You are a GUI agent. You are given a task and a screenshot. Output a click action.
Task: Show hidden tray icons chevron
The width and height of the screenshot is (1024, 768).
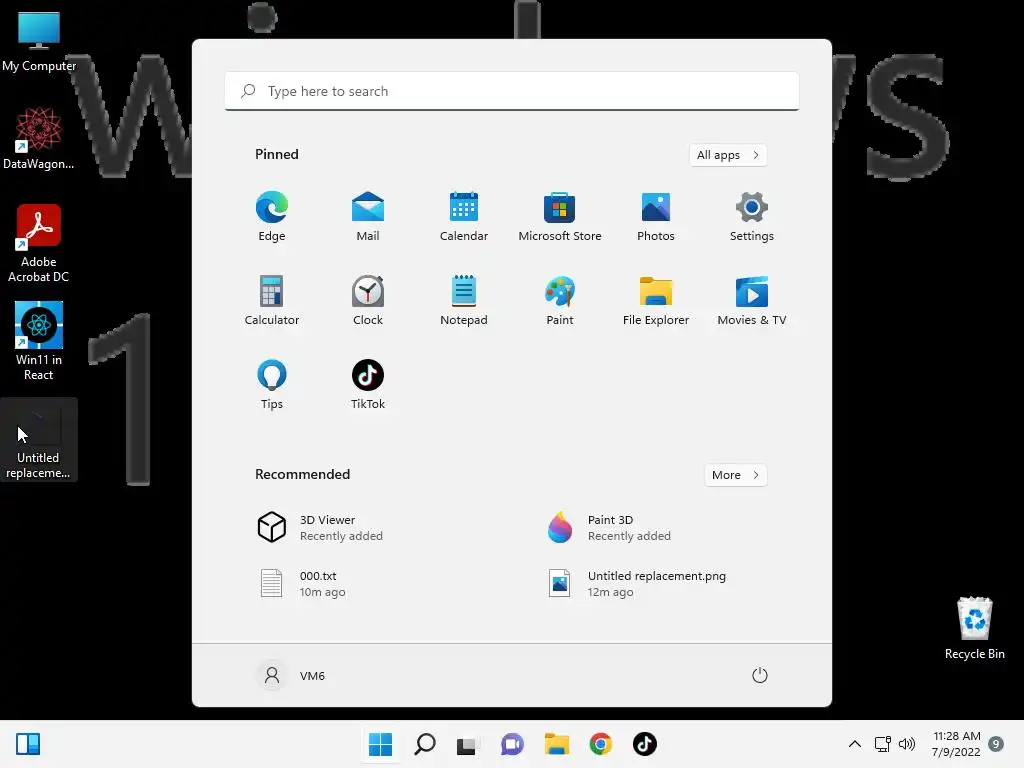pyautogui.click(x=854, y=744)
